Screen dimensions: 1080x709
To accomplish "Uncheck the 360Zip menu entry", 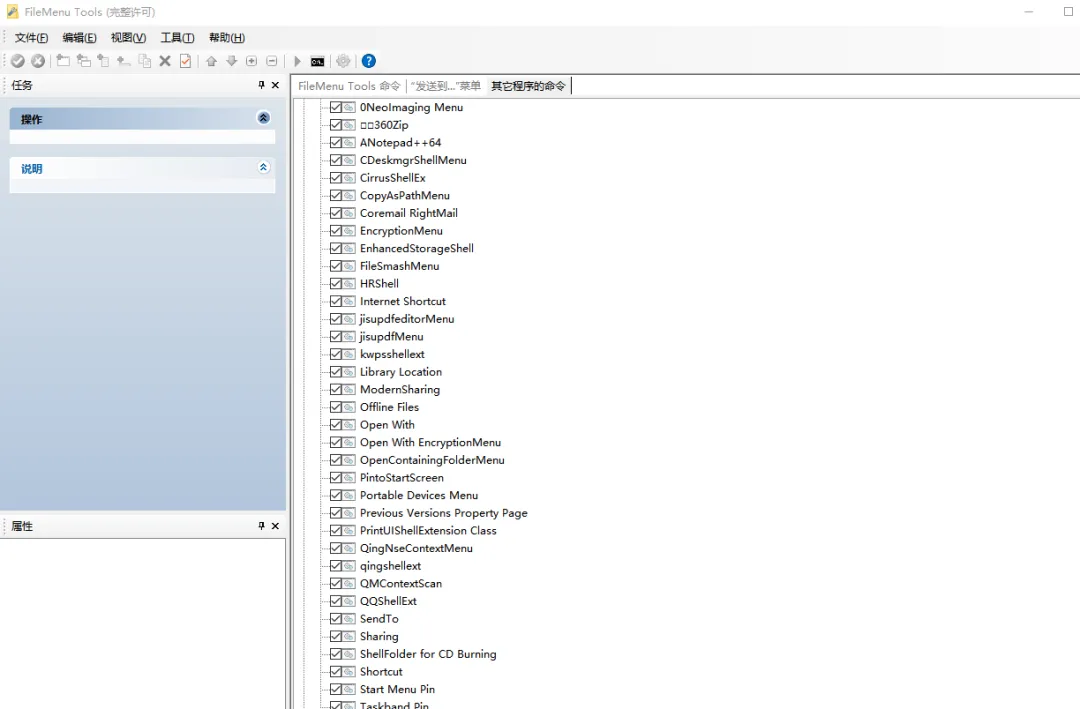I will tap(334, 125).
